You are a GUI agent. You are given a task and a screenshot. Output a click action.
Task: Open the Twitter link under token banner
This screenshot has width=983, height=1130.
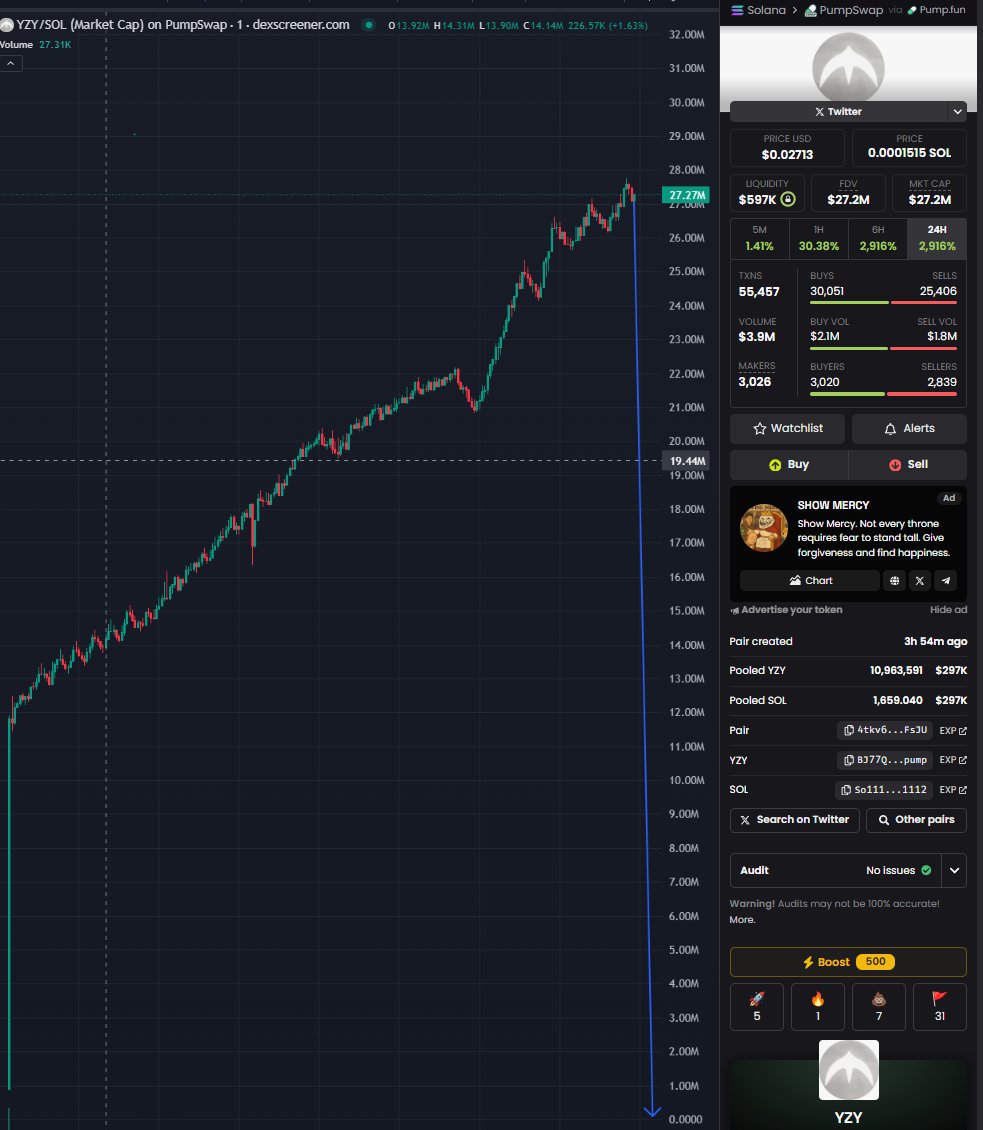pyautogui.click(x=838, y=112)
